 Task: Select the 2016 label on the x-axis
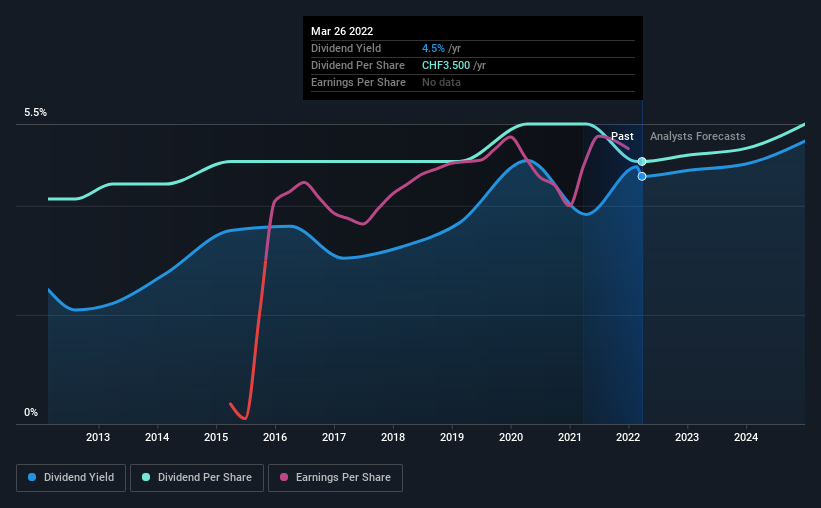[x=275, y=437]
